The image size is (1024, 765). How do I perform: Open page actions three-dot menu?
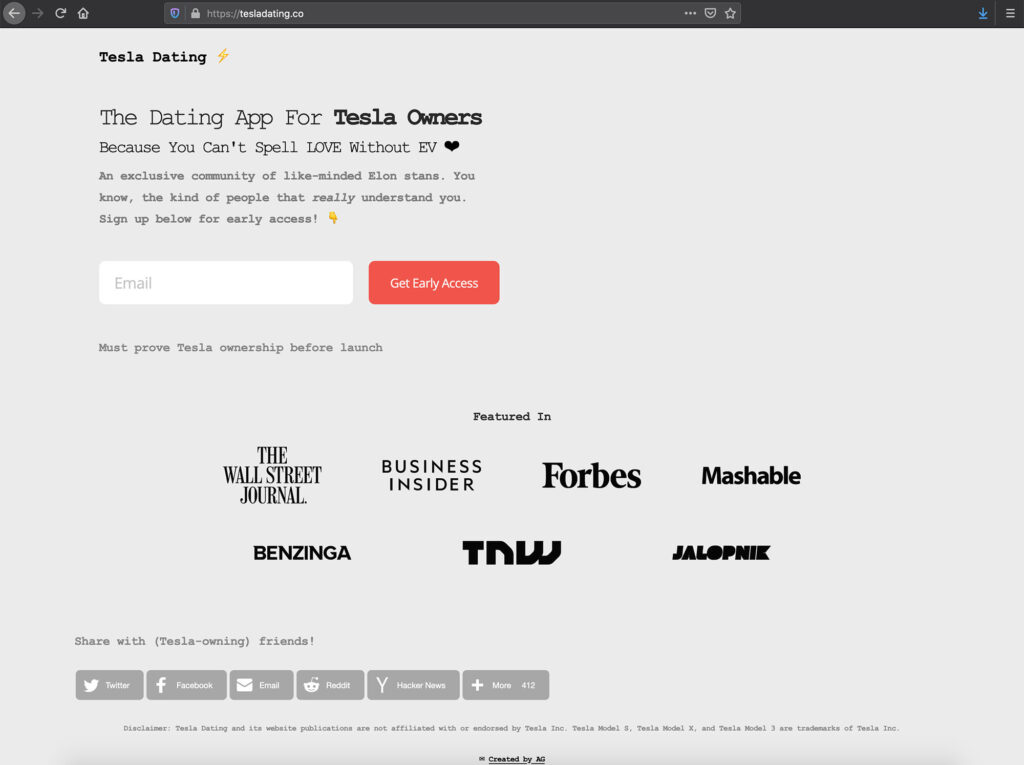pos(690,13)
